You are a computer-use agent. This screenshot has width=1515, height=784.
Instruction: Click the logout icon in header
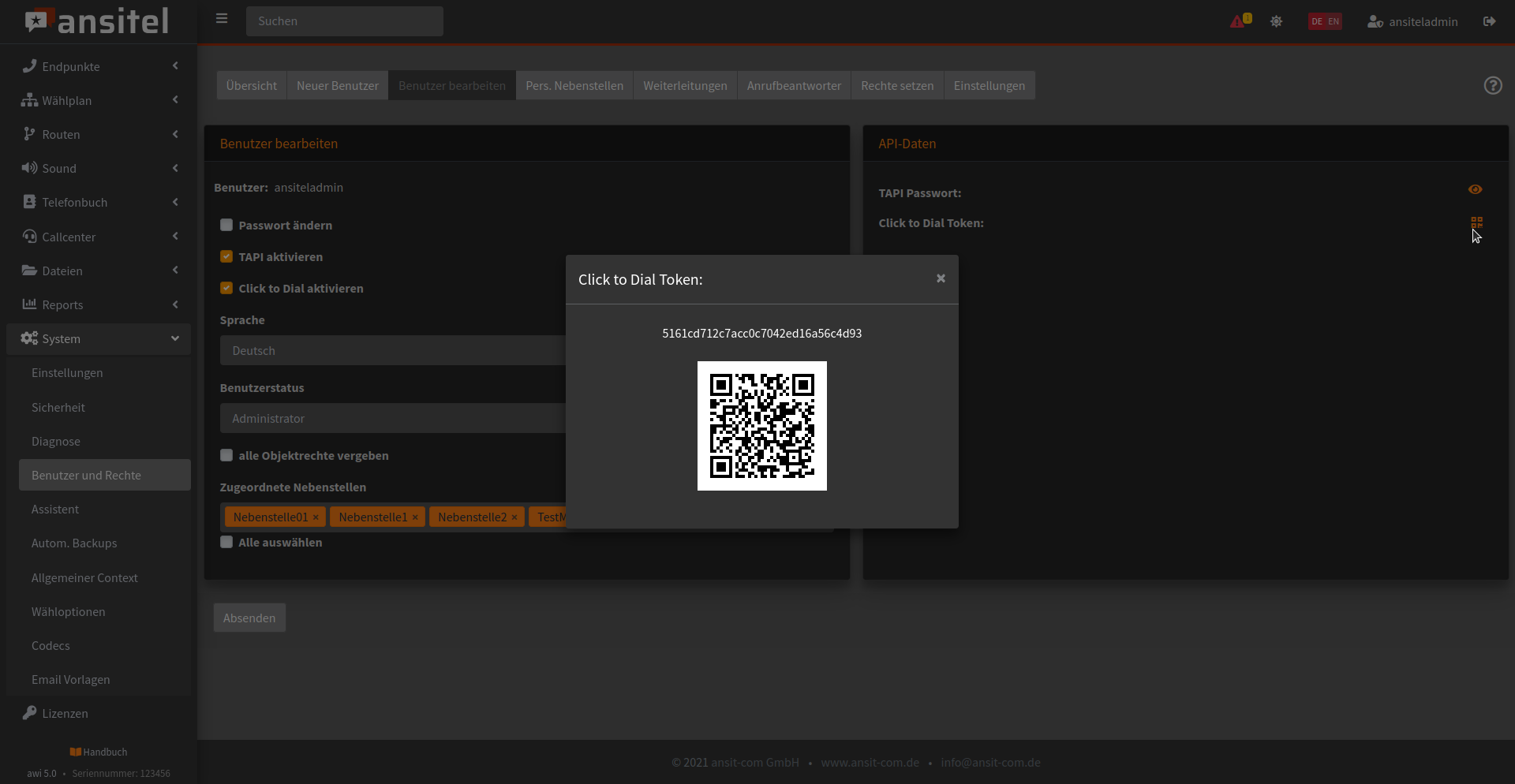1489,21
